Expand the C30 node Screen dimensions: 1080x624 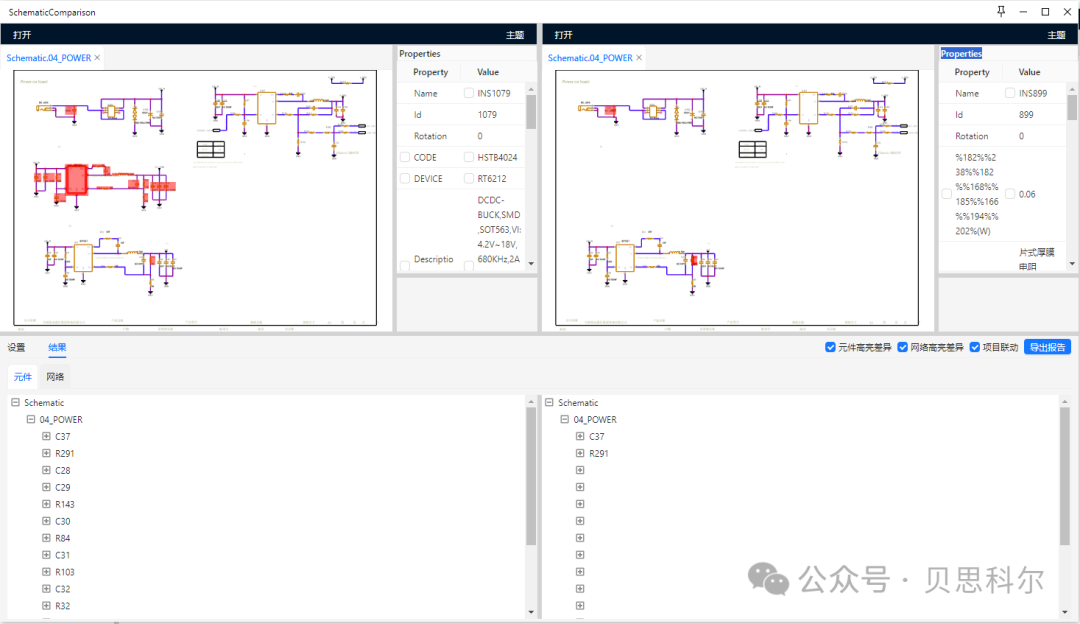[x=46, y=521]
